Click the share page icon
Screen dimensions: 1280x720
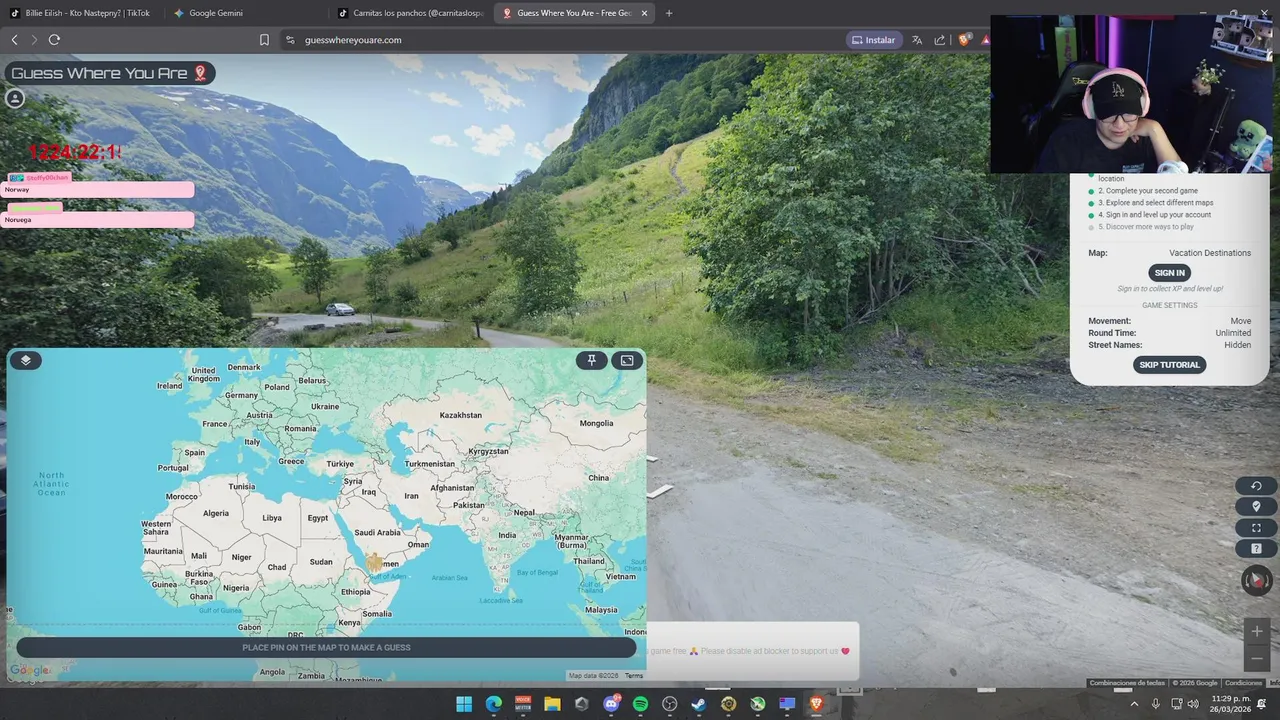point(940,40)
